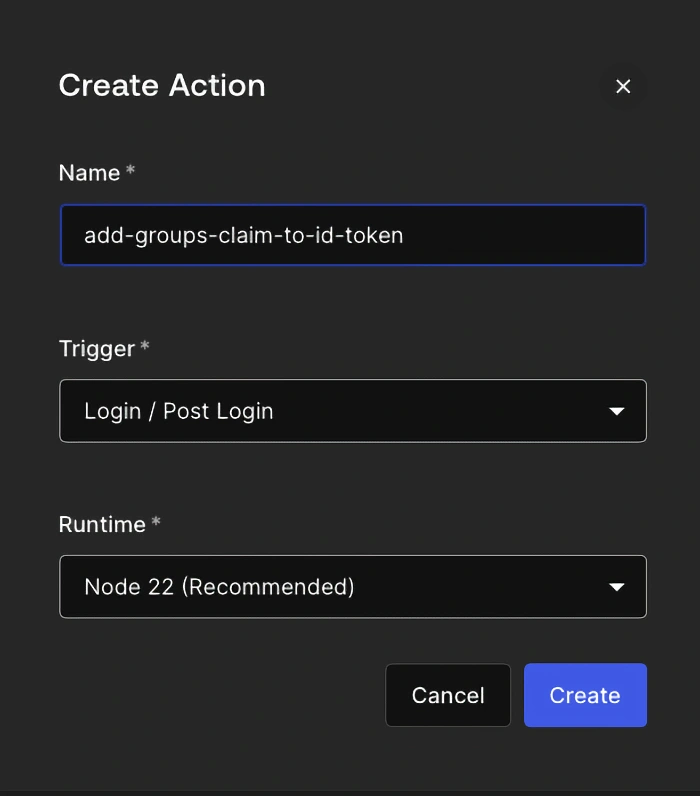Open the Runtime dropdown
This screenshot has width=700, height=796.
pos(353,586)
